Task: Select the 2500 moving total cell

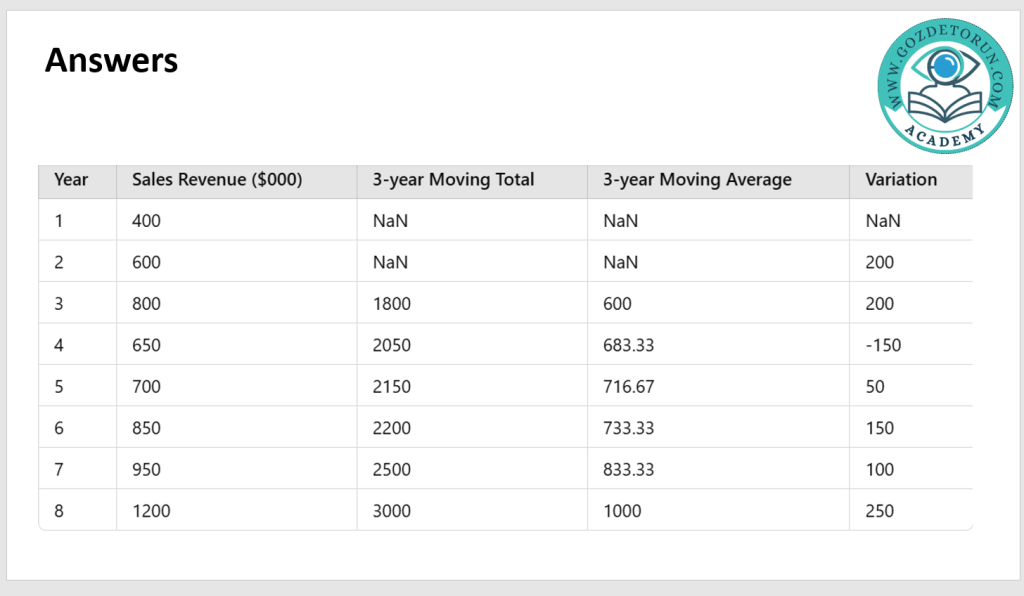Action: pos(391,470)
